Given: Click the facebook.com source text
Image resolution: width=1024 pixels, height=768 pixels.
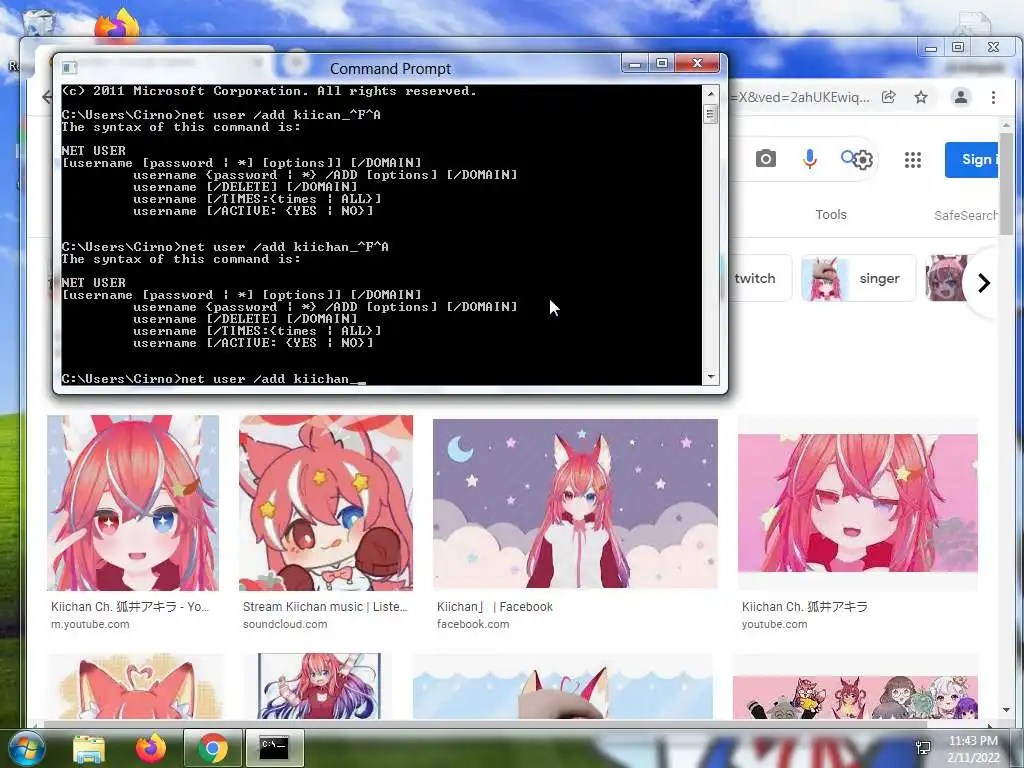Looking at the screenshot, I should (473, 624).
